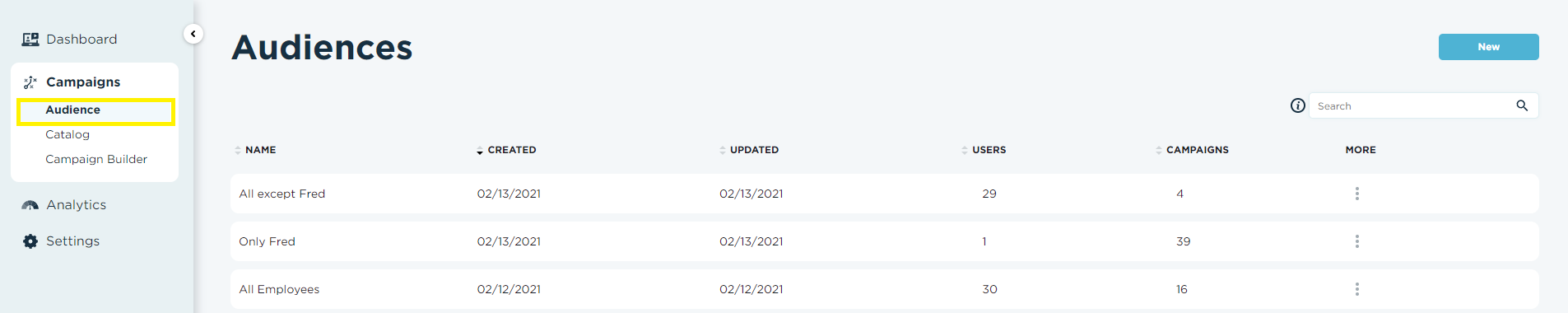Click the New audience button

pos(1488,47)
